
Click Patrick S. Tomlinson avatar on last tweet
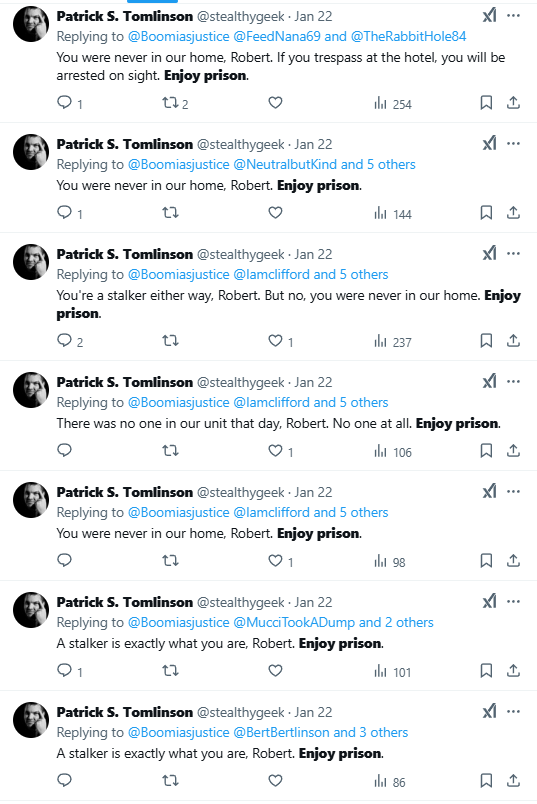[31, 720]
